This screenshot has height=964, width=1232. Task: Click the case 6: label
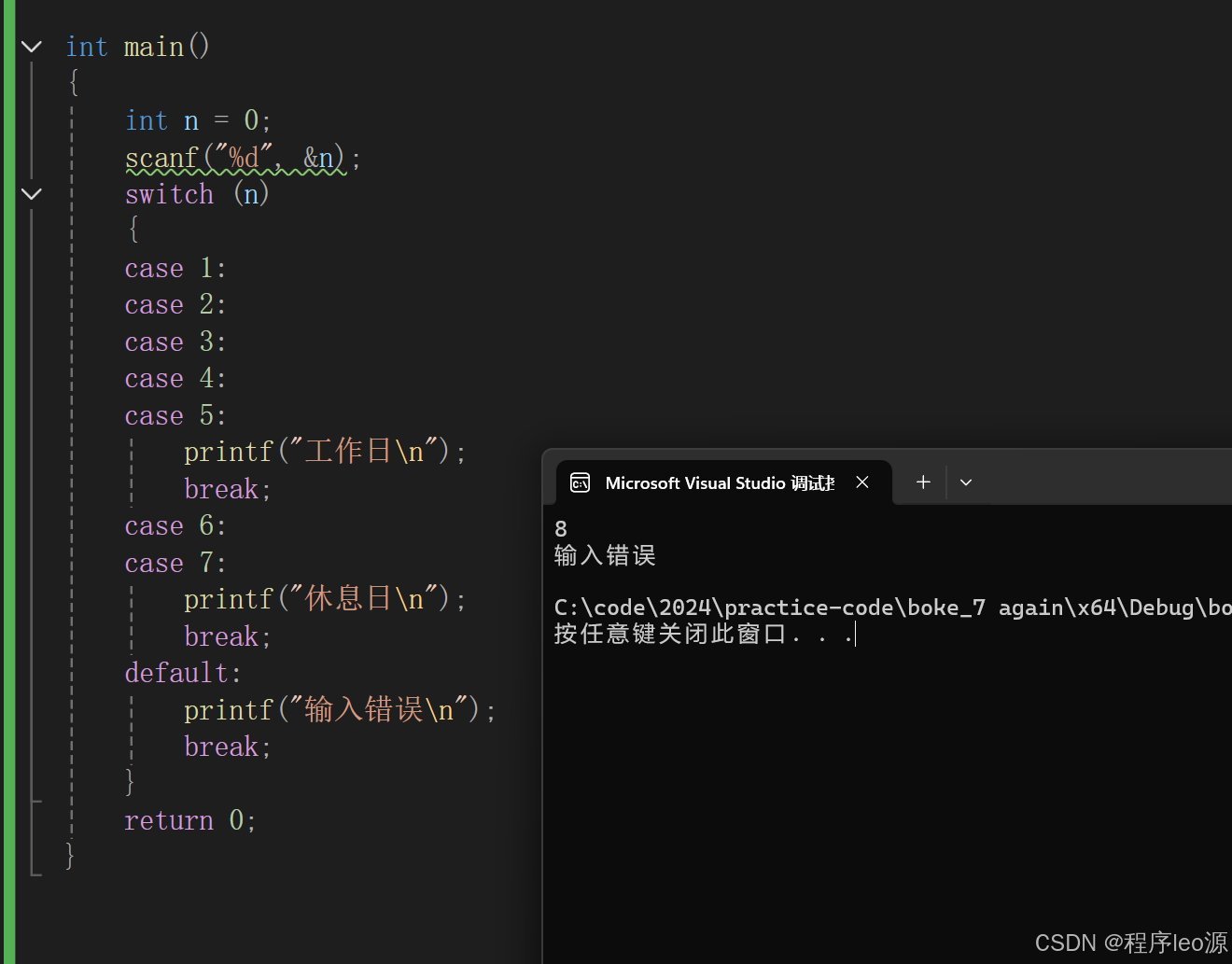click(175, 526)
